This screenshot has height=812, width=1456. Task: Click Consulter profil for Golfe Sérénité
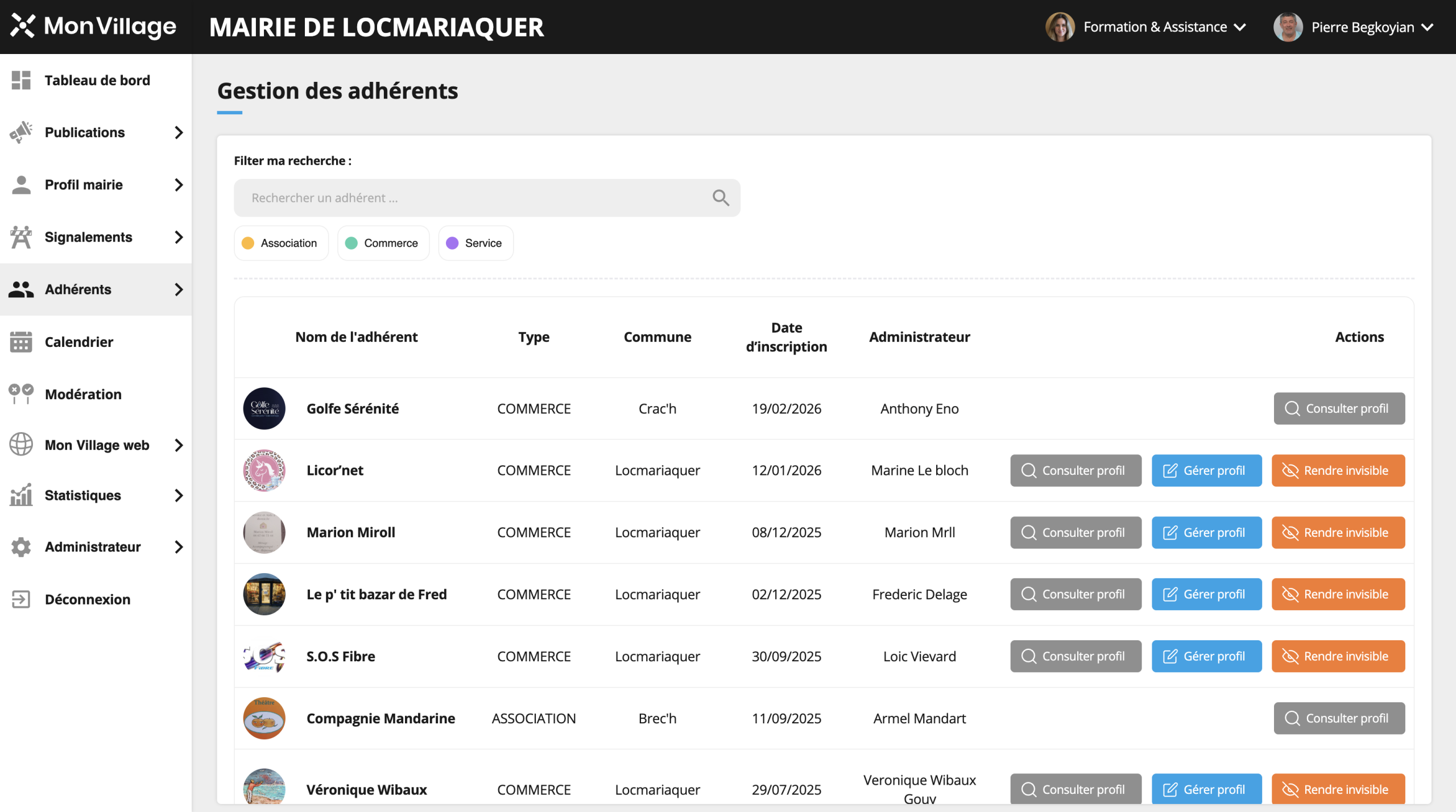[x=1339, y=408]
